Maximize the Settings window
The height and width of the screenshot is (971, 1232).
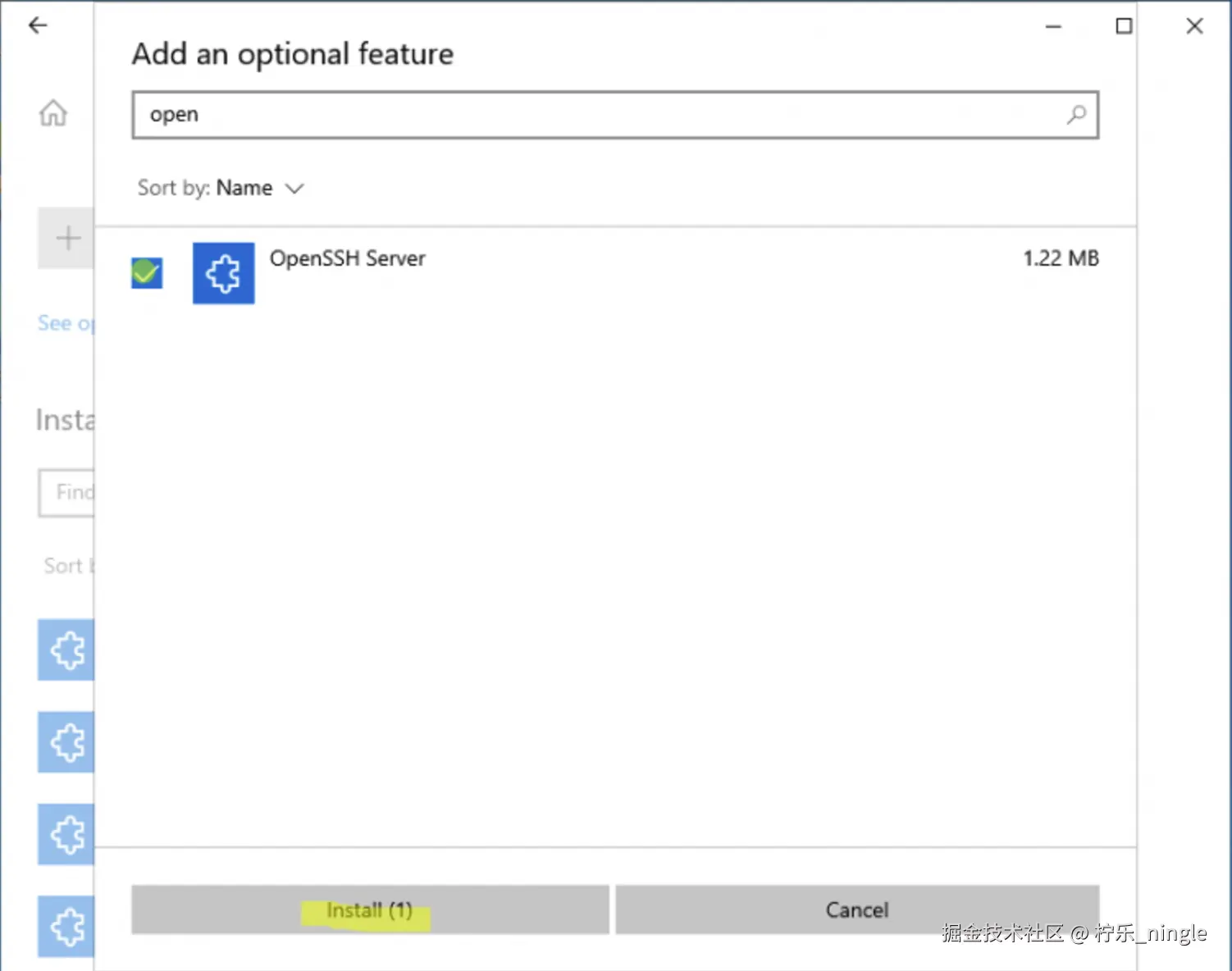[x=1125, y=26]
